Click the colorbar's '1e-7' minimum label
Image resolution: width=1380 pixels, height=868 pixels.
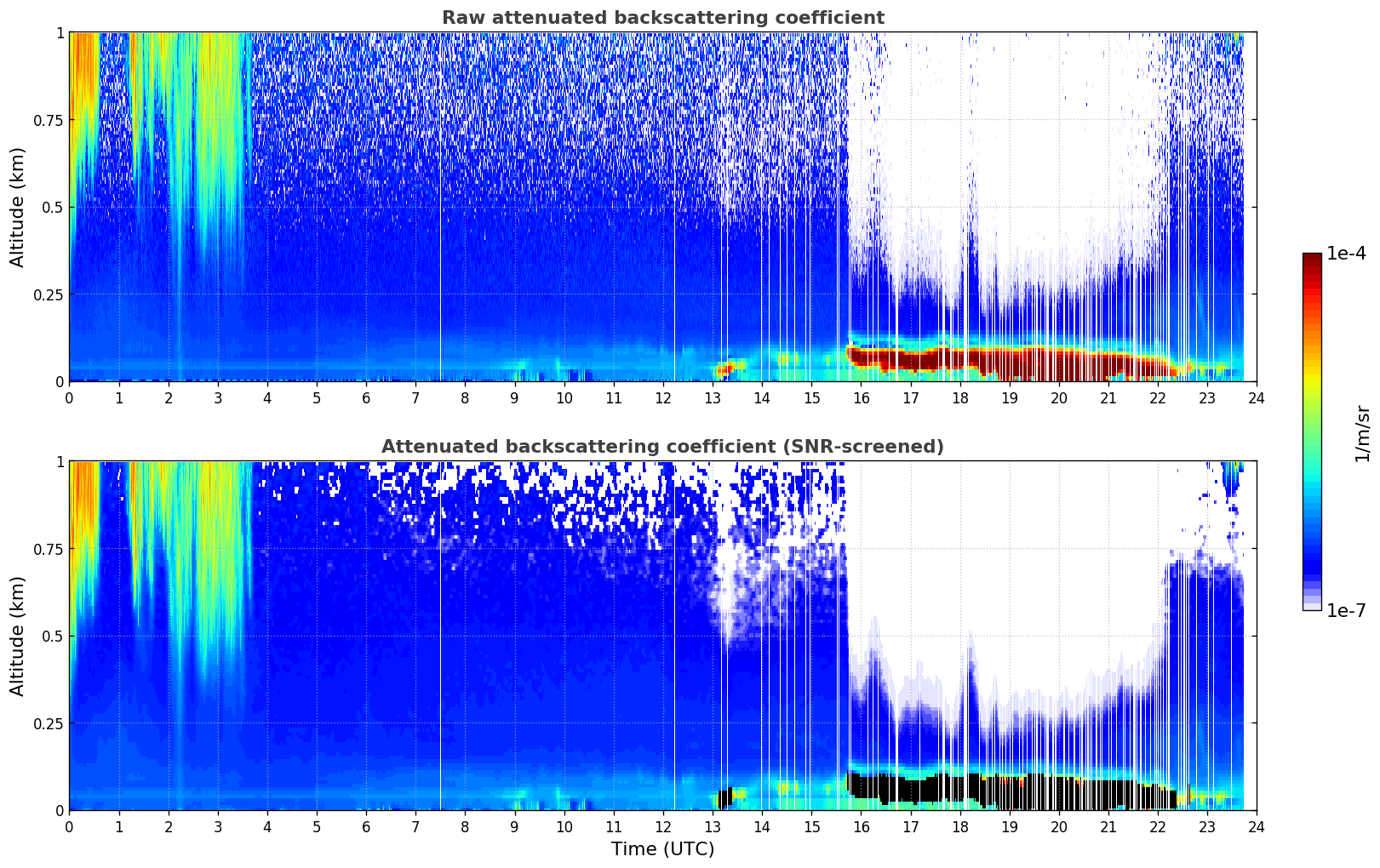[1346, 610]
